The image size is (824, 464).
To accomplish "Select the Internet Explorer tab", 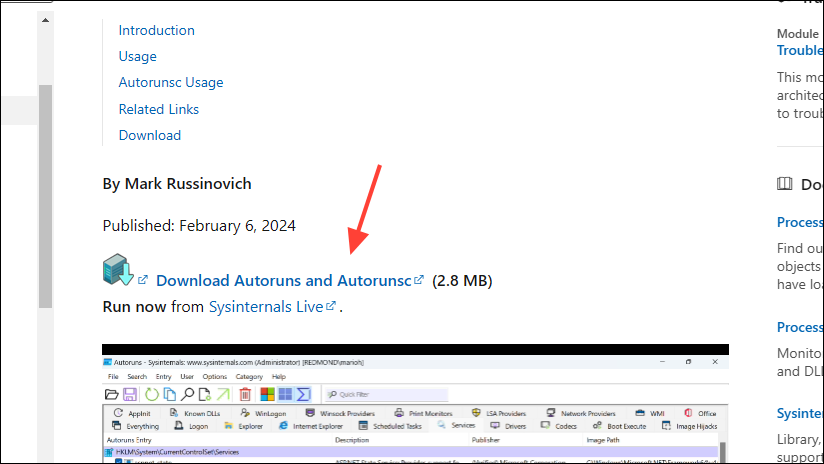I will [x=311, y=426].
